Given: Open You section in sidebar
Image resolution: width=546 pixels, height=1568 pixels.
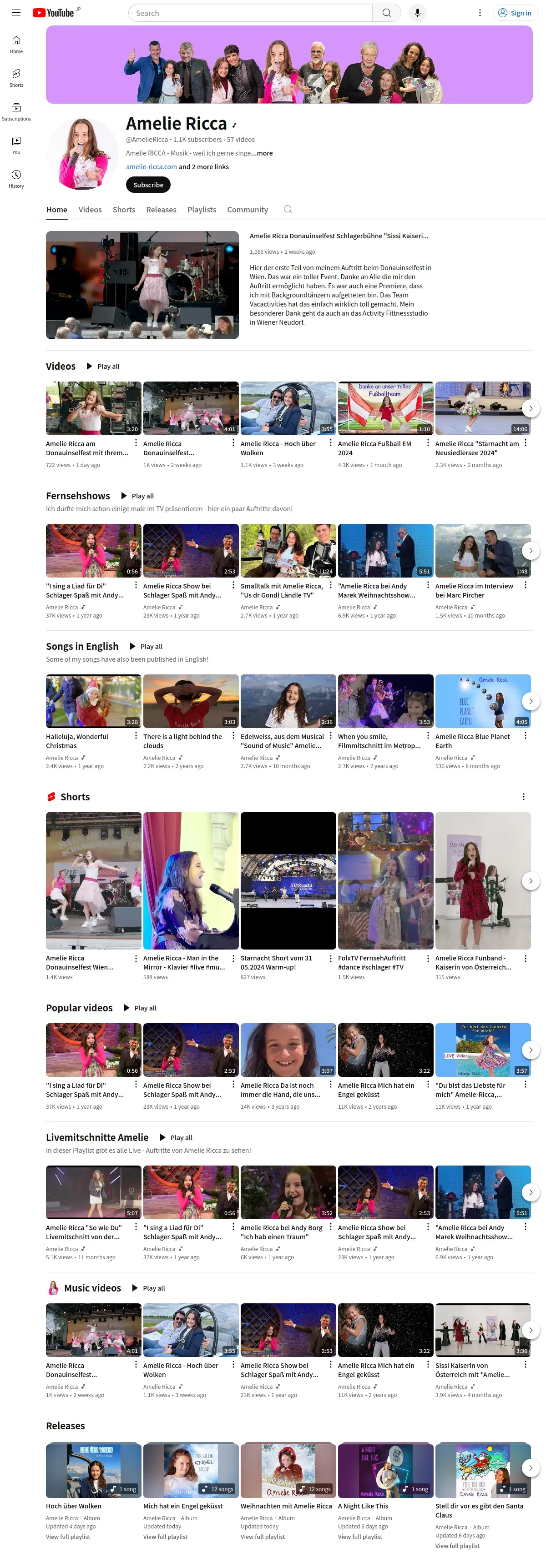Looking at the screenshot, I should pos(16,145).
